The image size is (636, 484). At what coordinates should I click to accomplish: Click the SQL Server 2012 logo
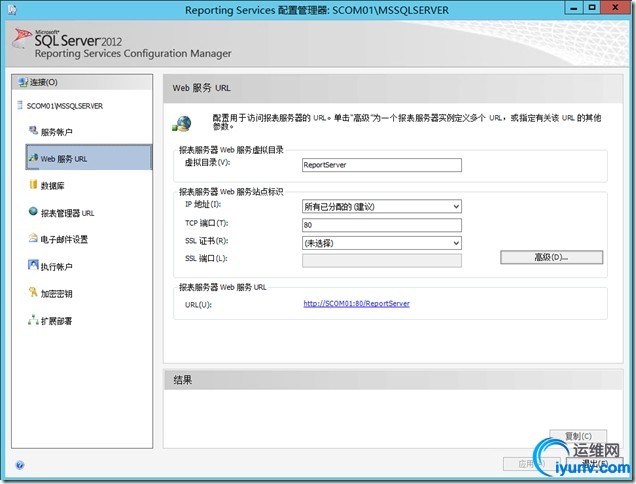pos(68,39)
